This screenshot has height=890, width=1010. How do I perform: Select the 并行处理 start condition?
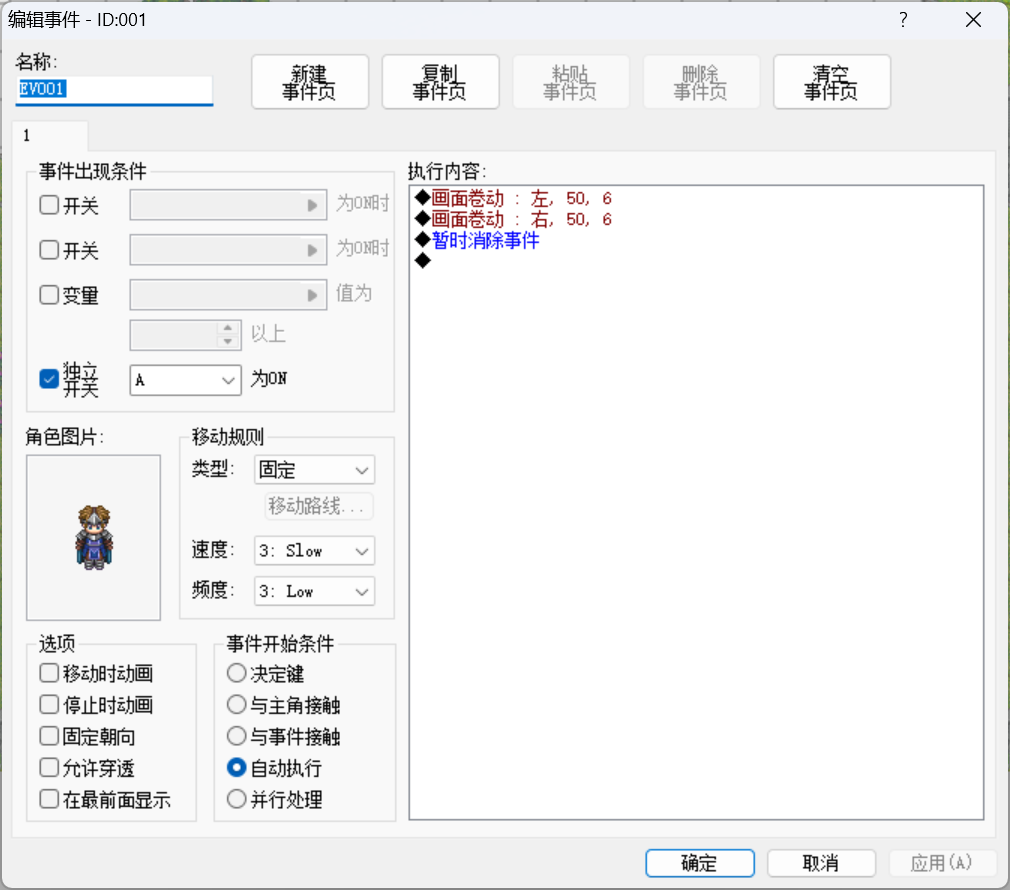pyautogui.click(x=236, y=800)
